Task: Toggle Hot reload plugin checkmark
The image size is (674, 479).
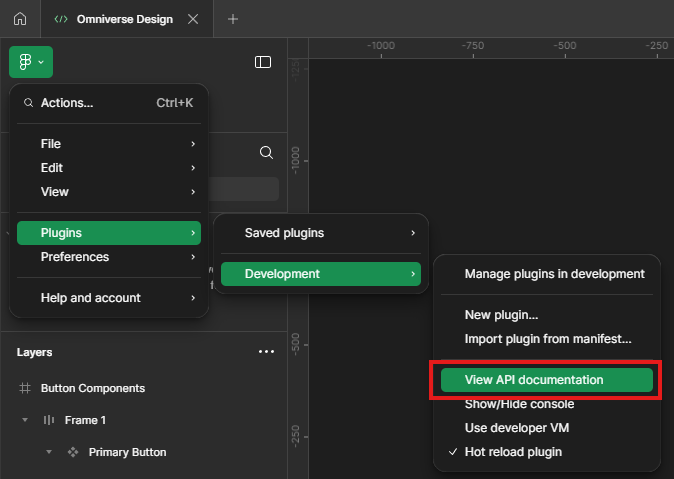Action: [547, 452]
